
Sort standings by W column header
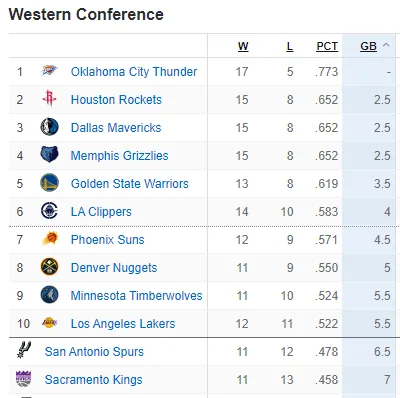tap(243, 46)
